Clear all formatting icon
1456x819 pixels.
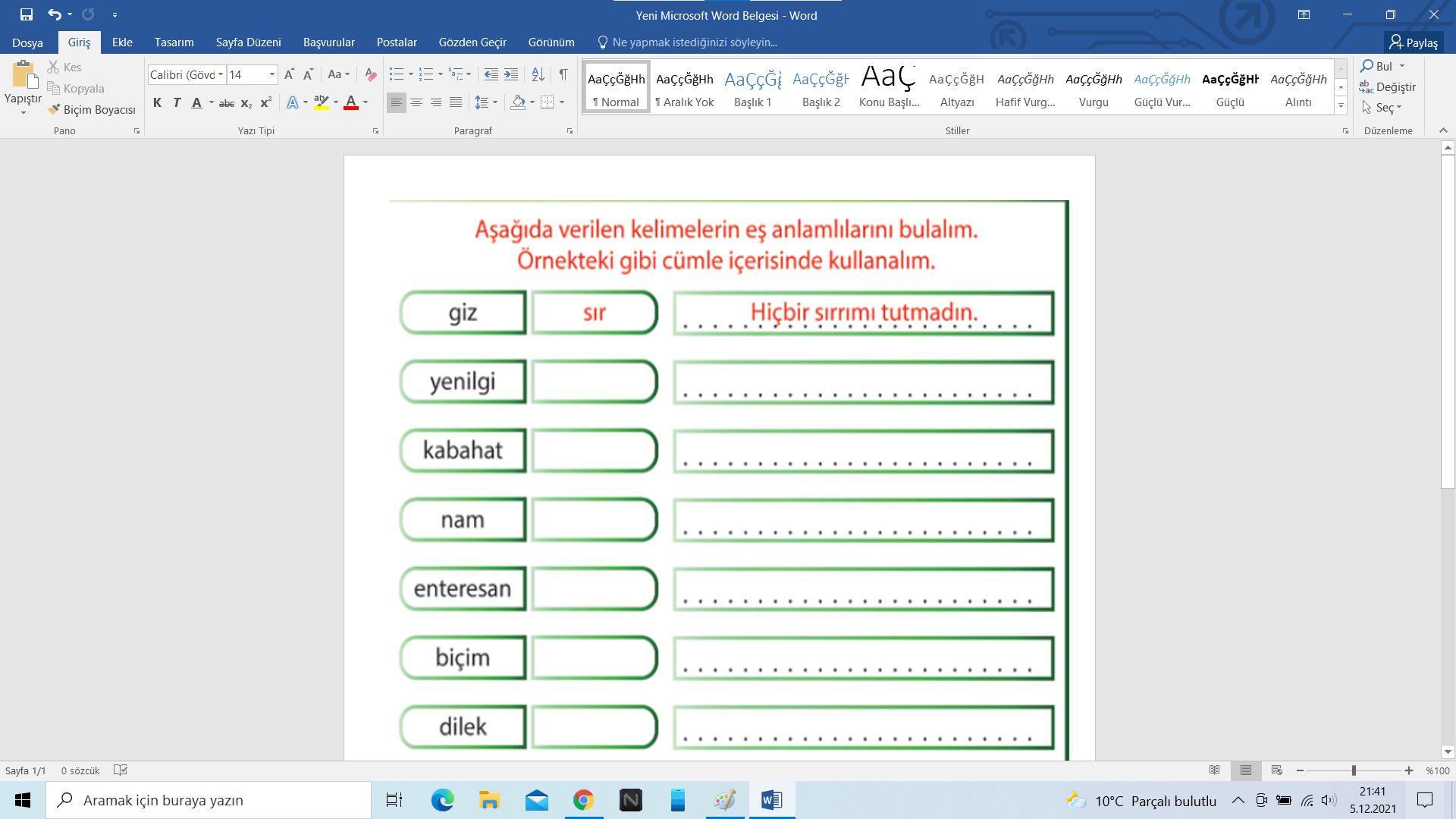pyautogui.click(x=370, y=74)
